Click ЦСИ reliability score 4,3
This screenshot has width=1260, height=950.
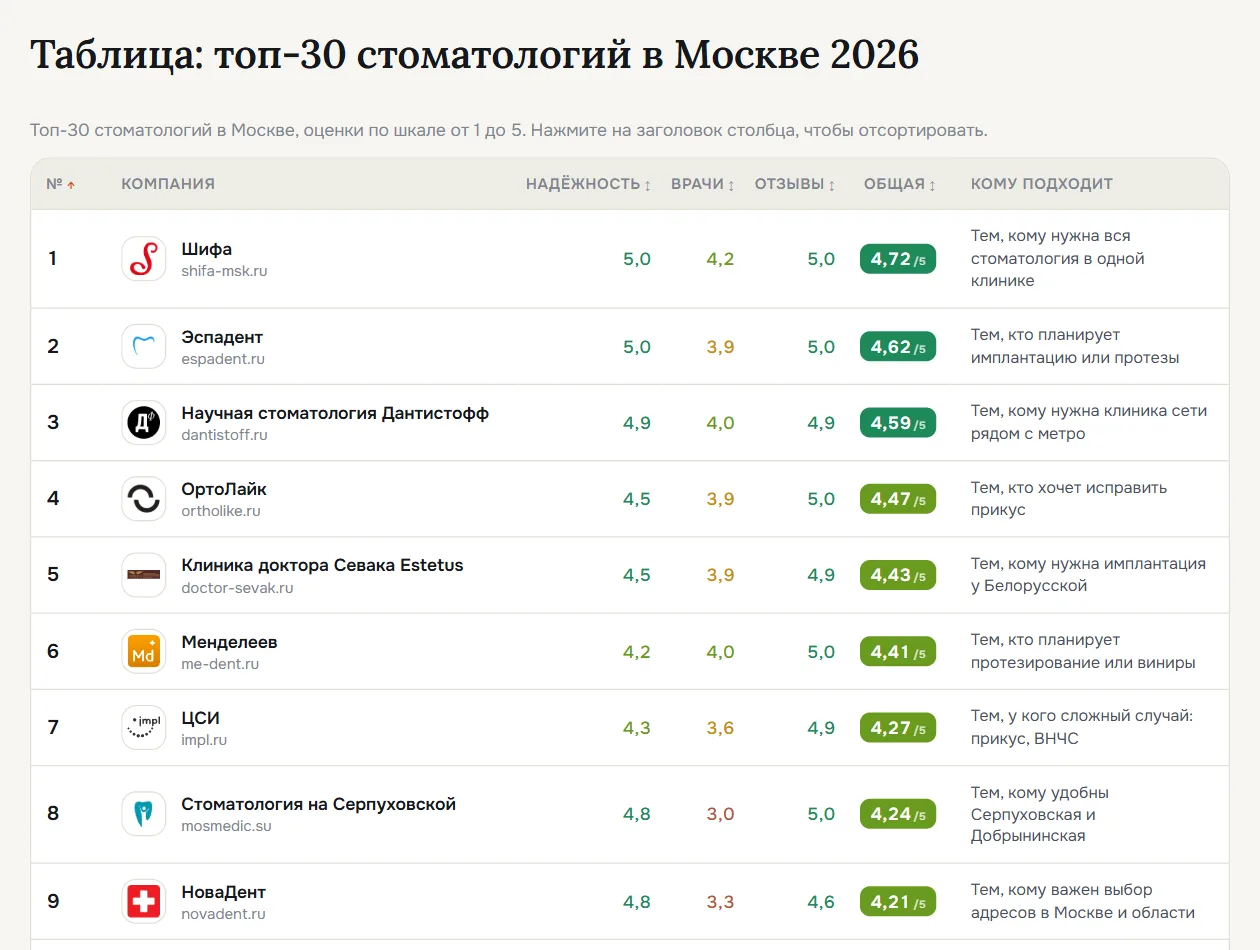pyautogui.click(x=637, y=728)
